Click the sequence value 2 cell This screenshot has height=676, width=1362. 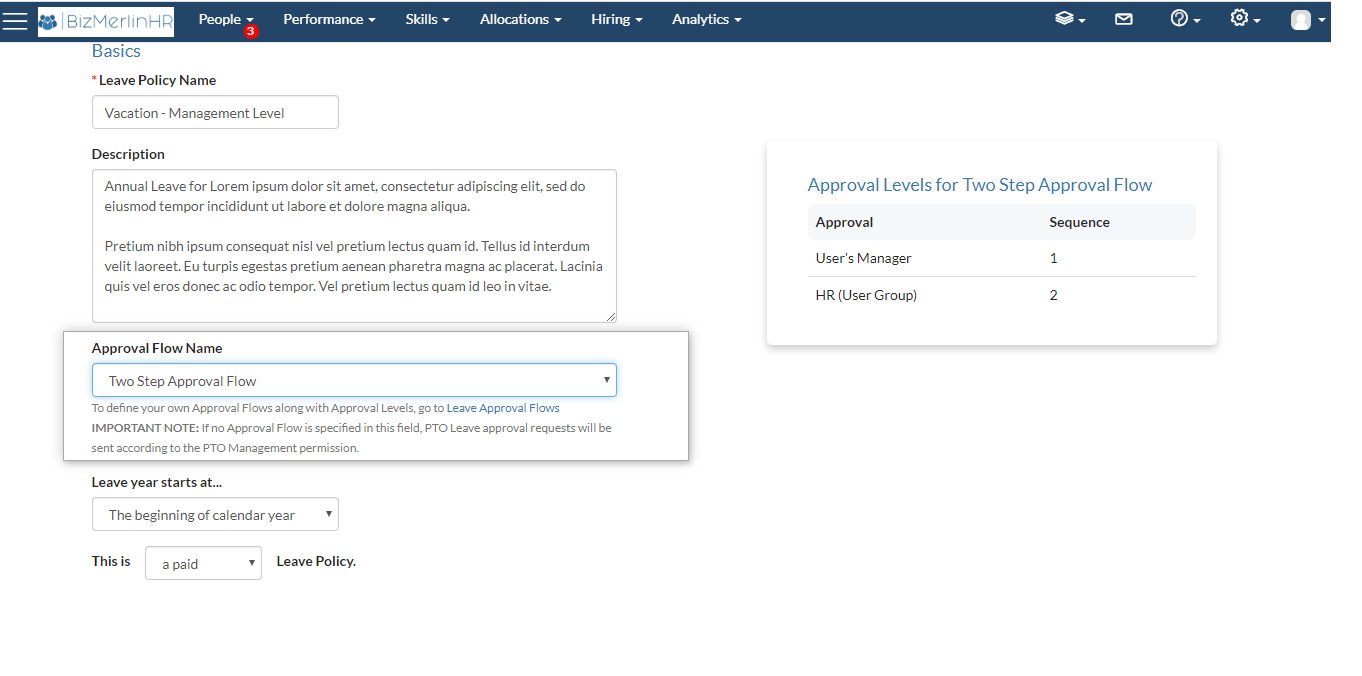(1053, 295)
